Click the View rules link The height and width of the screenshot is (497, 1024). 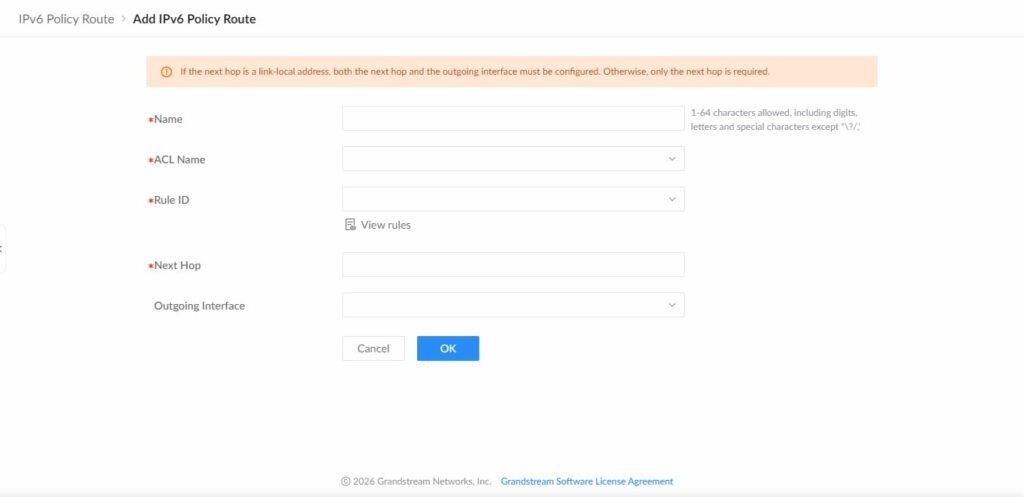(x=385, y=225)
